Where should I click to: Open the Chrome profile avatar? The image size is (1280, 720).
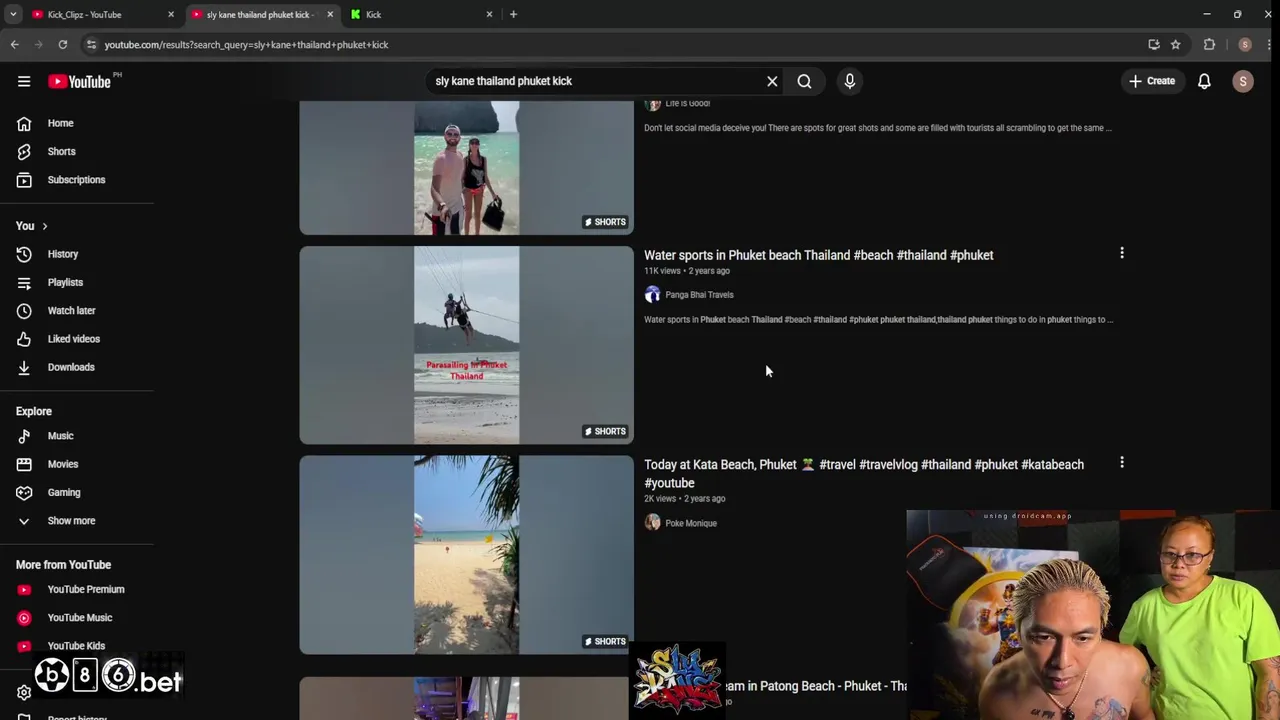pos(1244,44)
